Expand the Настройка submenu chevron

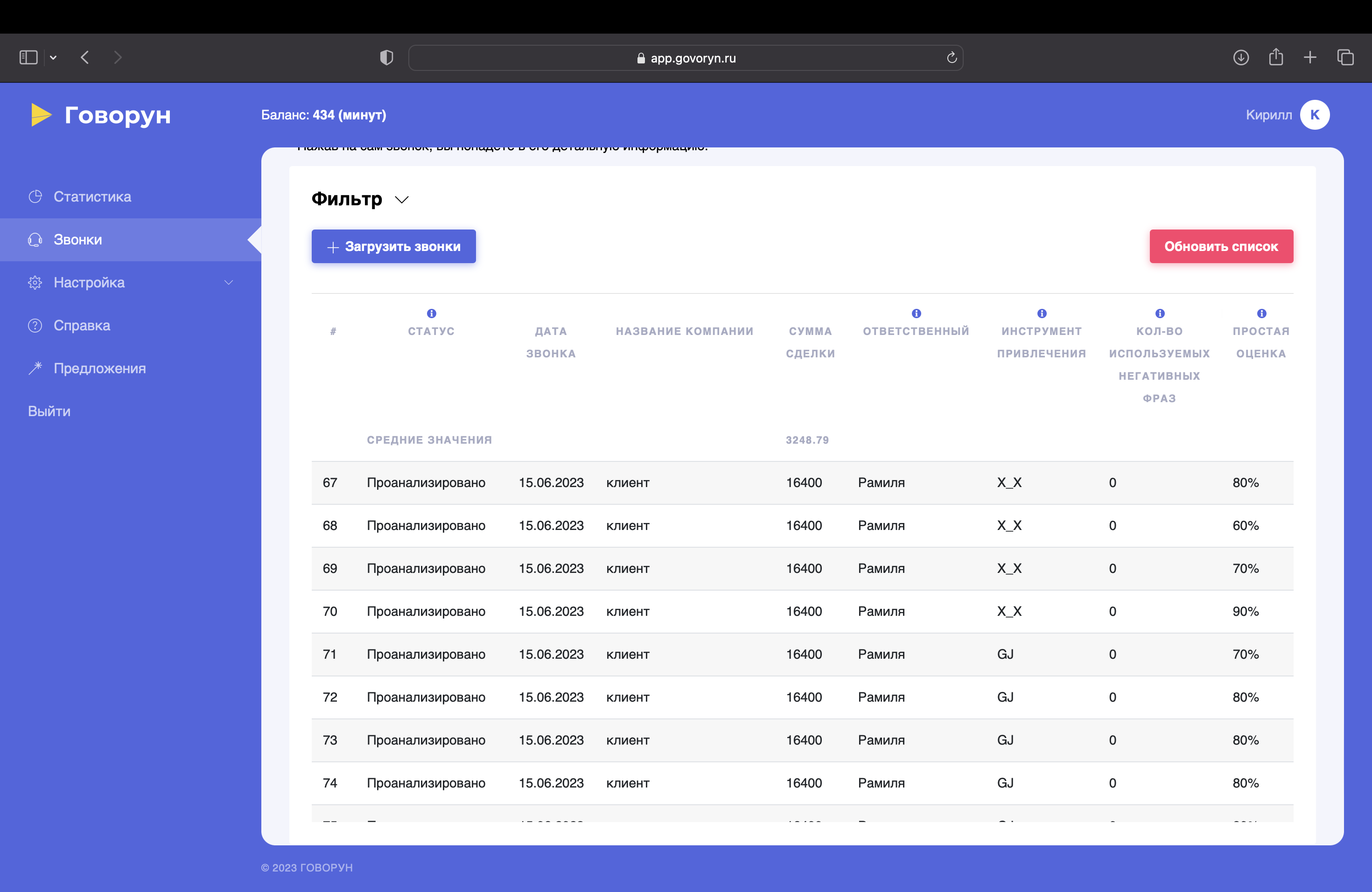click(229, 282)
